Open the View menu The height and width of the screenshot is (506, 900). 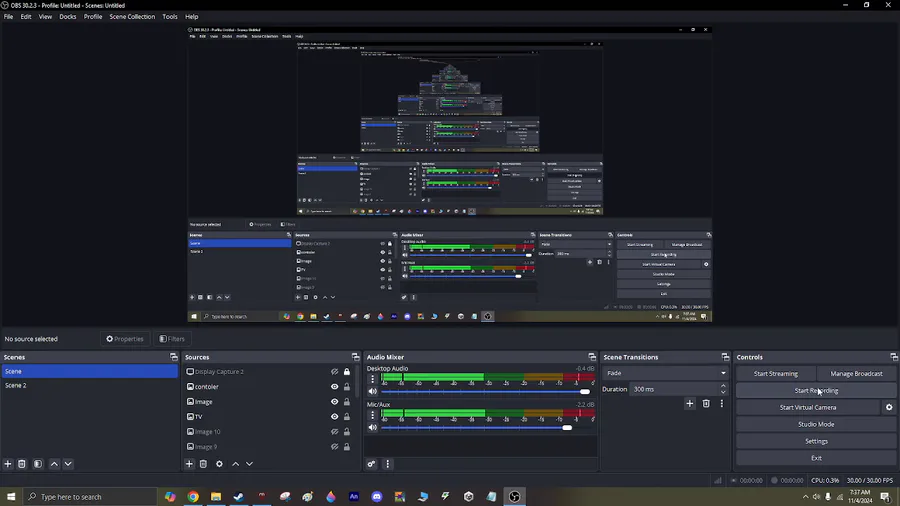[x=45, y=17]
